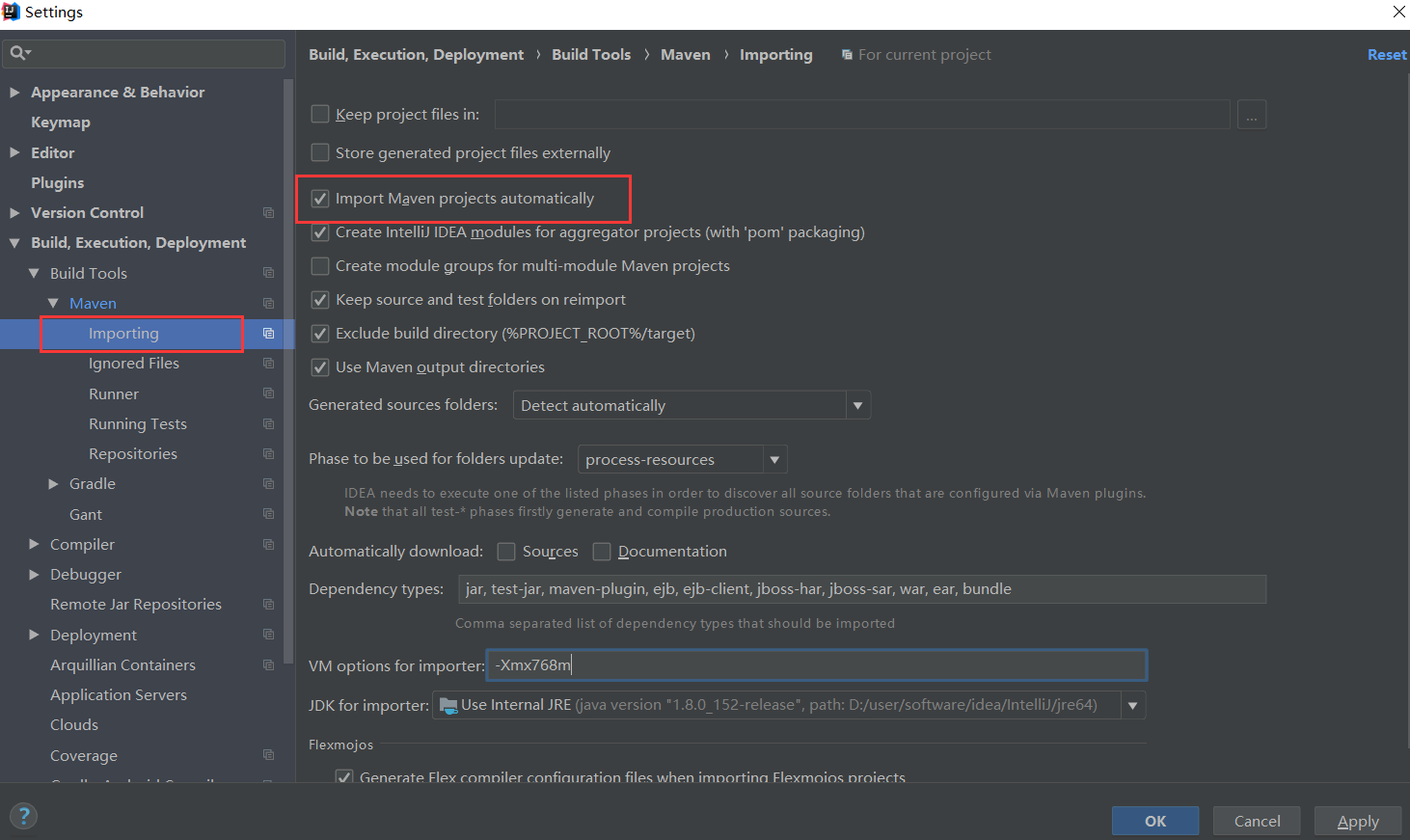Enable automatic download of Documentation

tap(602, 552)
